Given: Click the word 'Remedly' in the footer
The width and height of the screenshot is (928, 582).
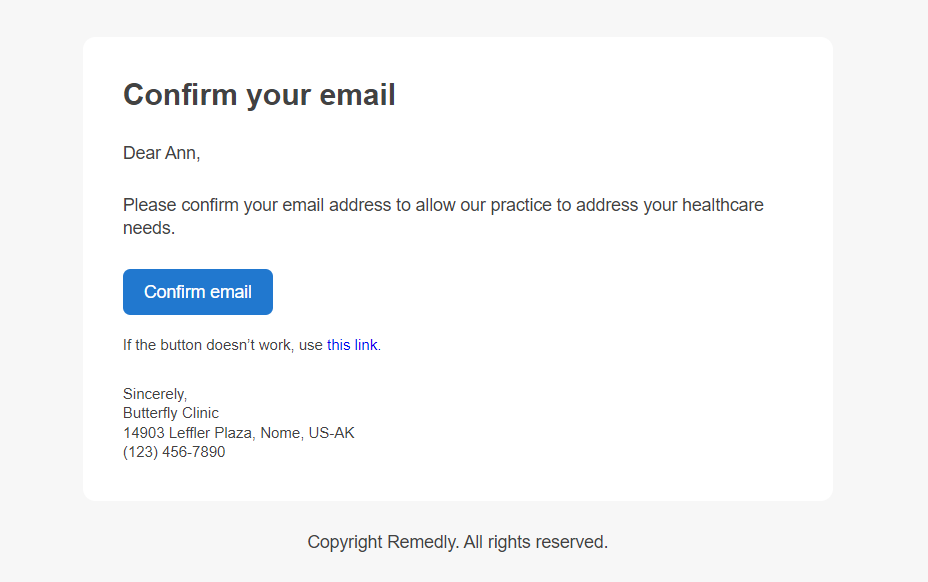Looking at the screenshot, I should 423,542.
